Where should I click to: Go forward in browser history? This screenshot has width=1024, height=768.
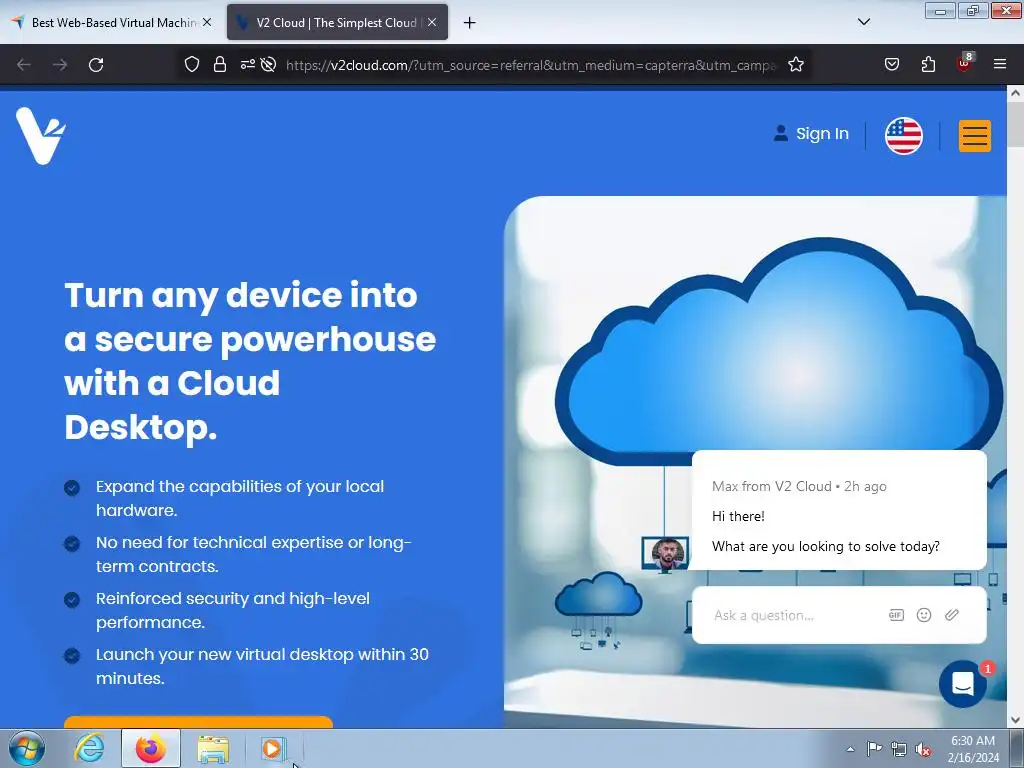60,65
